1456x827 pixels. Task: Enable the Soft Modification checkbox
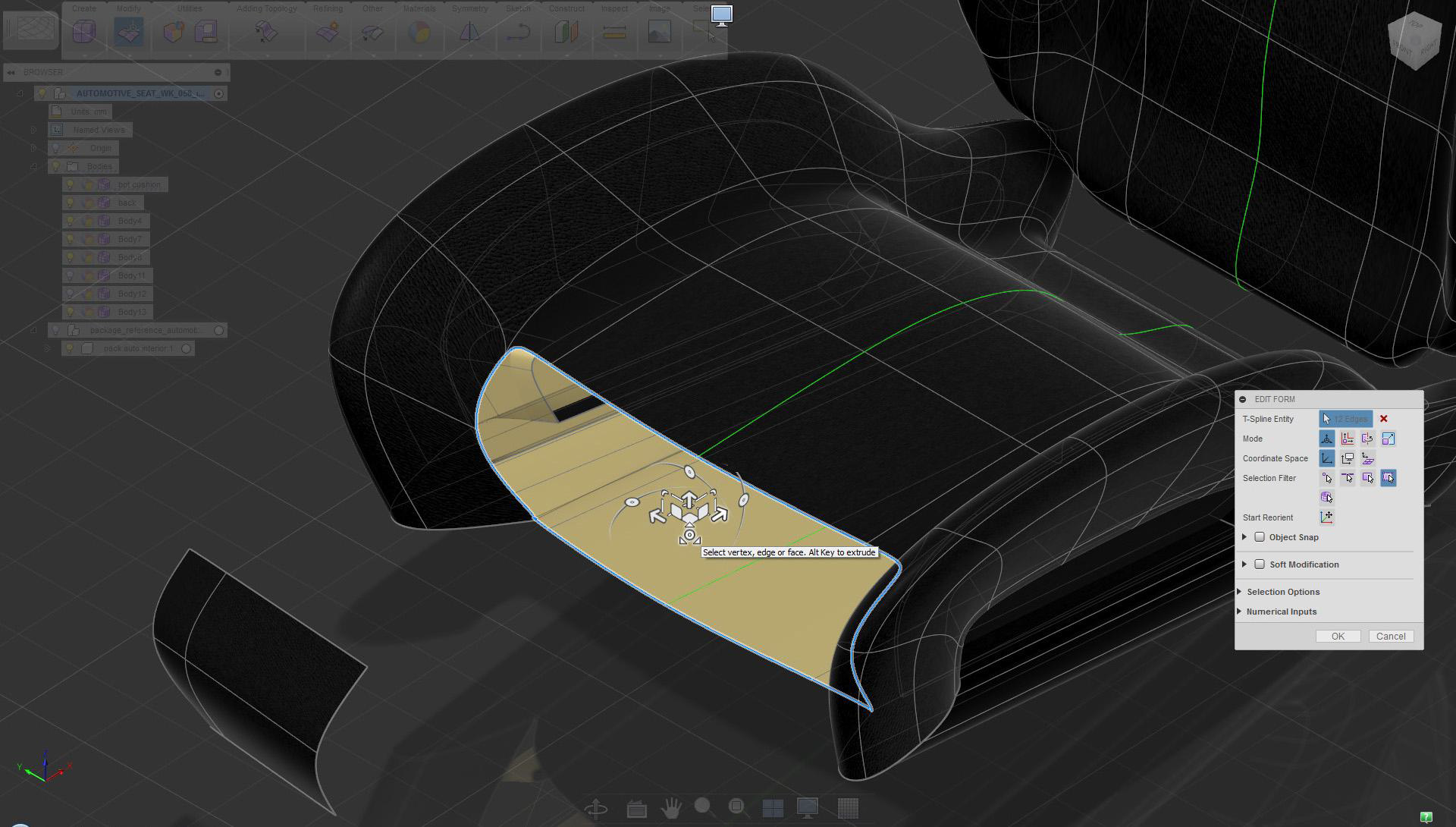click(1260, 564)
